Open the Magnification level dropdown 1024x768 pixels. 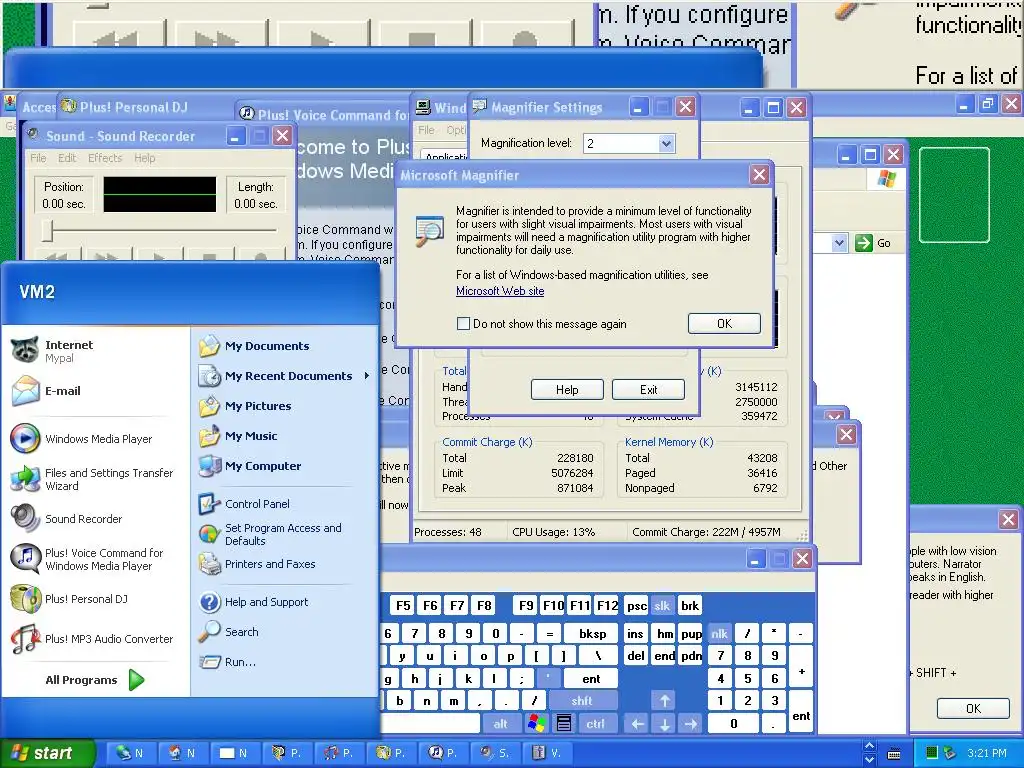pos(665,144)
